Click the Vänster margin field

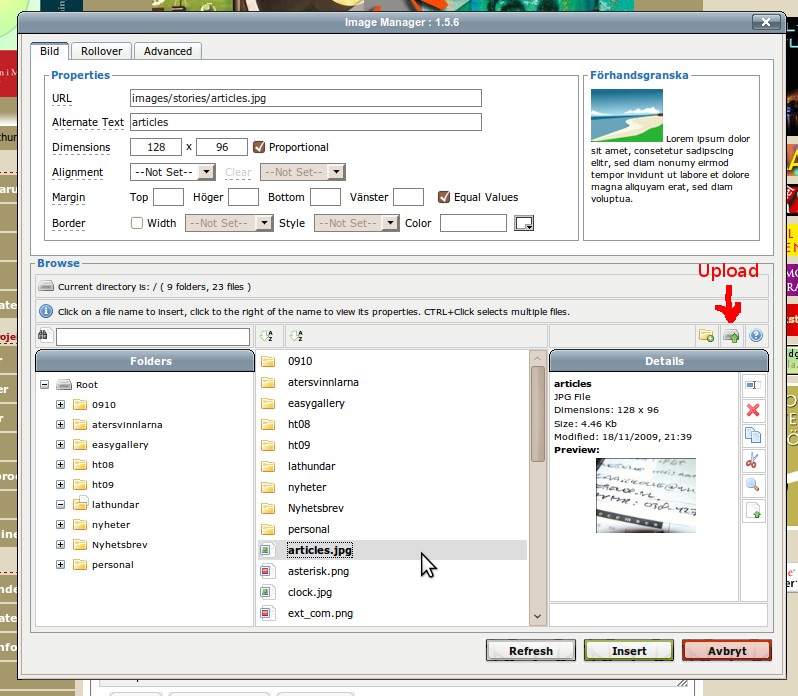pos(409,197)
